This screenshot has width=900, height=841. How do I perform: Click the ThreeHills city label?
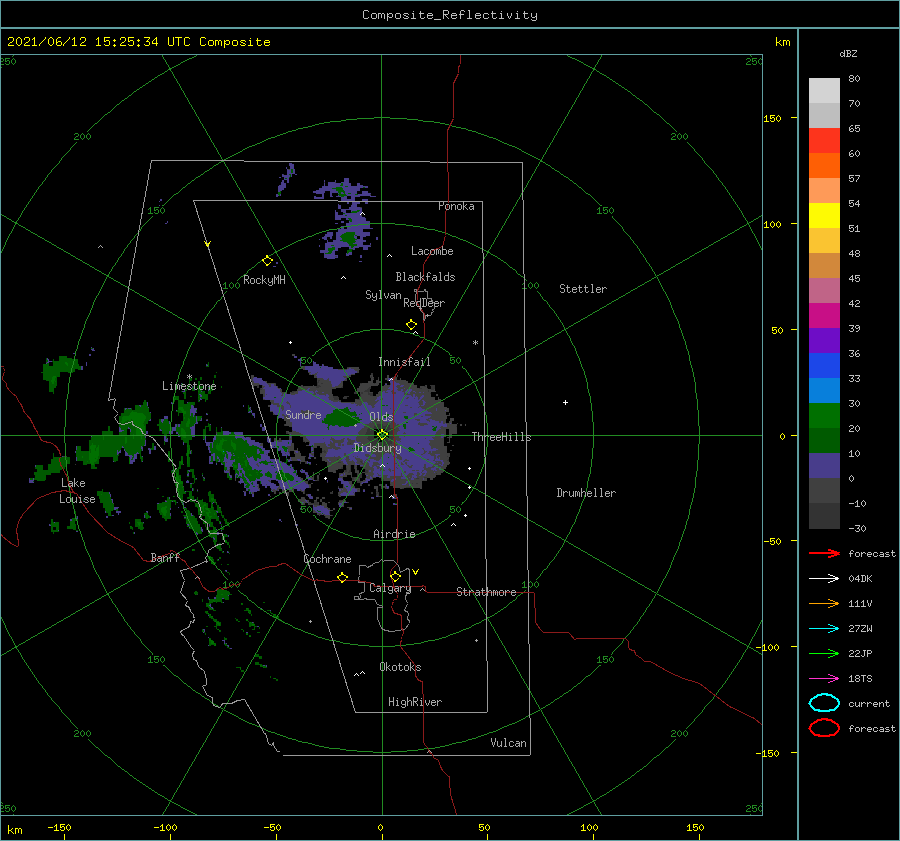tap(502, 437)
